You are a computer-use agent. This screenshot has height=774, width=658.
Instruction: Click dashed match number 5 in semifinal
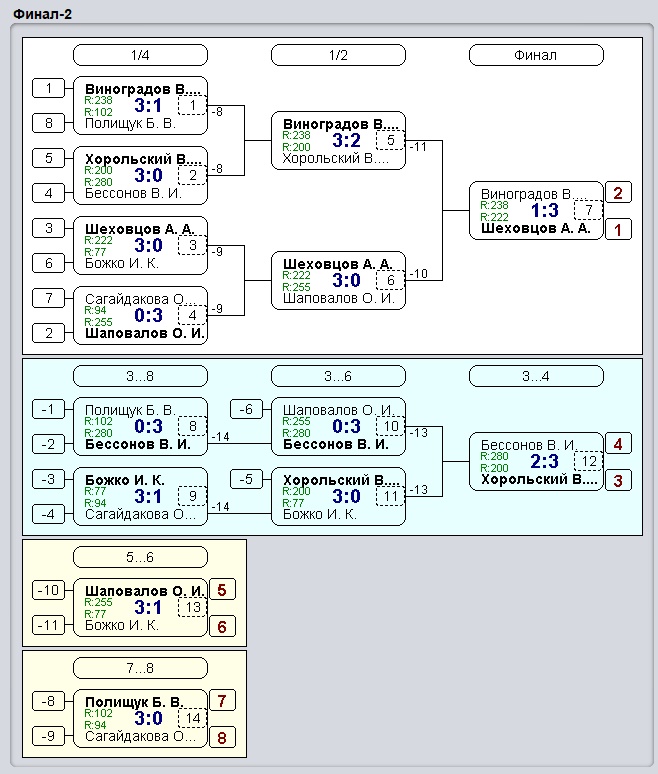[x=390, y=140]
